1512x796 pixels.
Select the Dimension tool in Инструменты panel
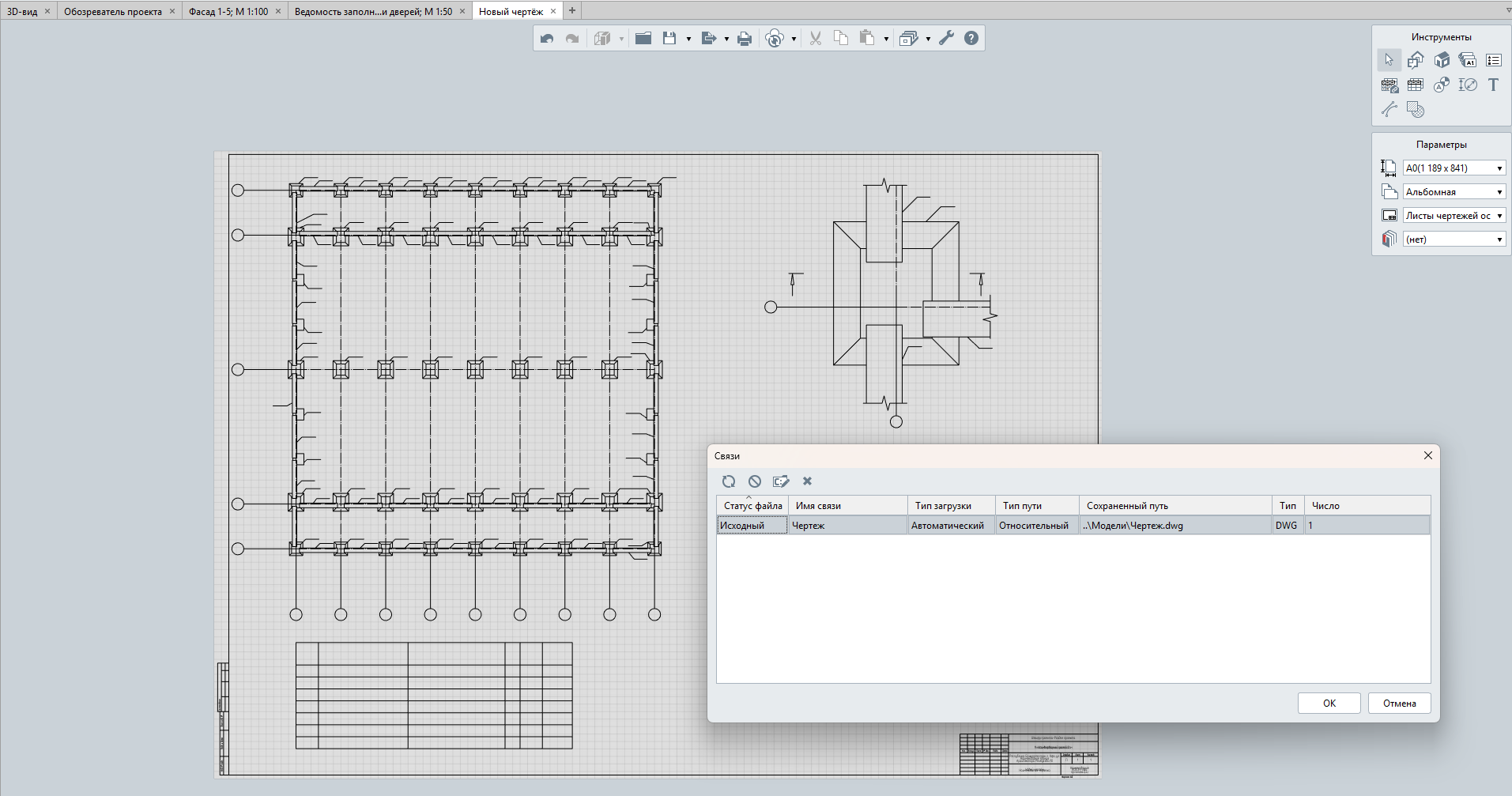tap(1468, 85)
